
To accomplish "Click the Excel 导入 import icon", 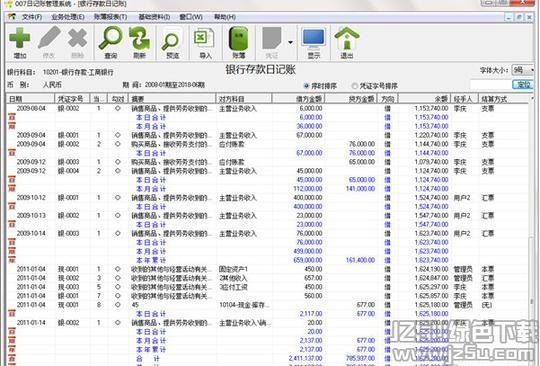I will click(204, 39).
